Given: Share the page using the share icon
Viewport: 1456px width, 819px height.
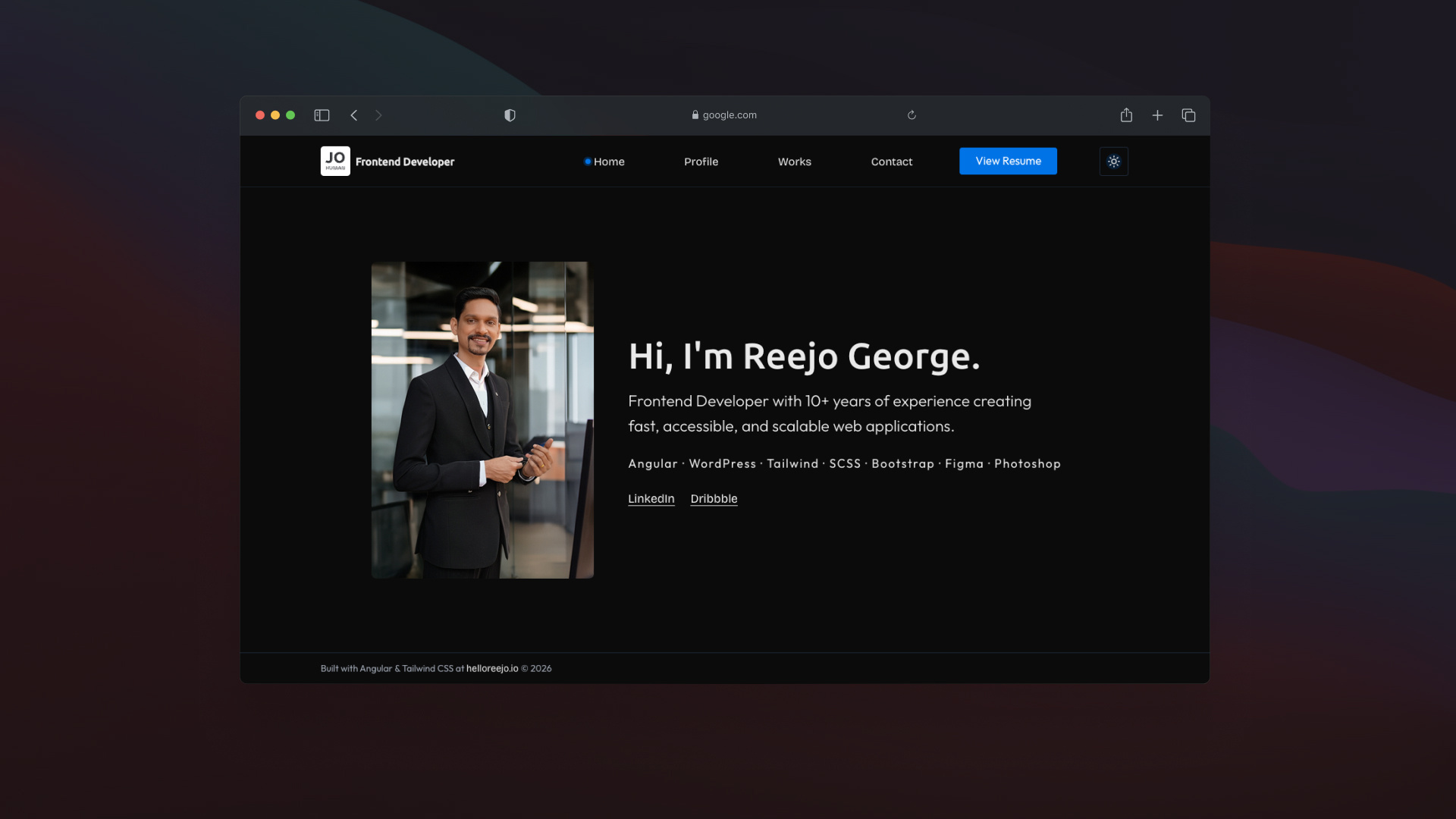Looking at the screenshot, I should (1126, 115).
